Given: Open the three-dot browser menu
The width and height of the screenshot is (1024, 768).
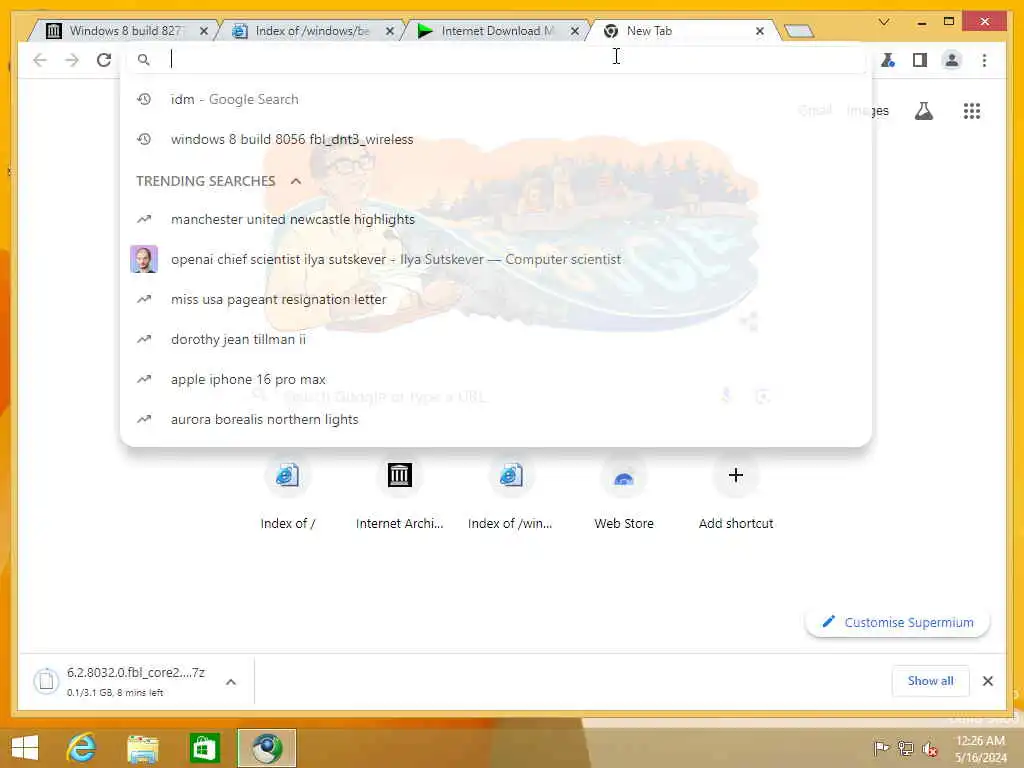Looking at the screenshot, I should 984,60.
